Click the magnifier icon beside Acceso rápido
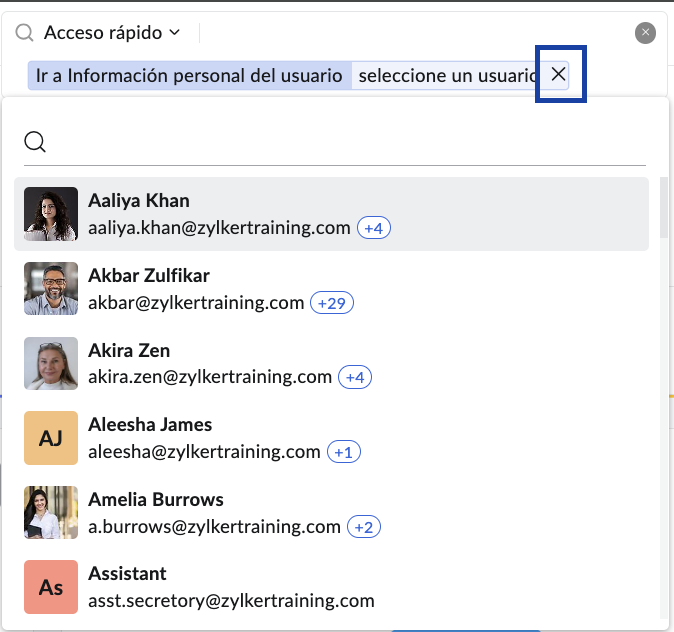 [24, 33]
